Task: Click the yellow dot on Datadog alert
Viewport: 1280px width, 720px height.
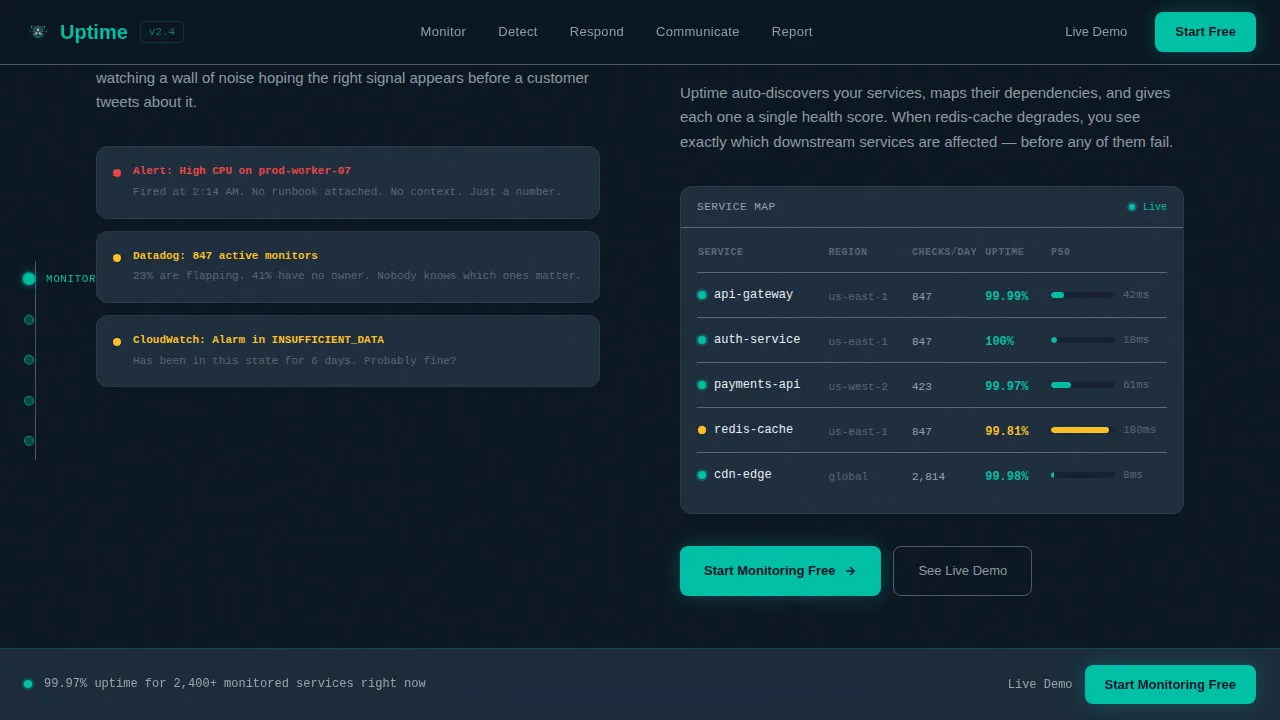Action: click(x=117, y=258)
